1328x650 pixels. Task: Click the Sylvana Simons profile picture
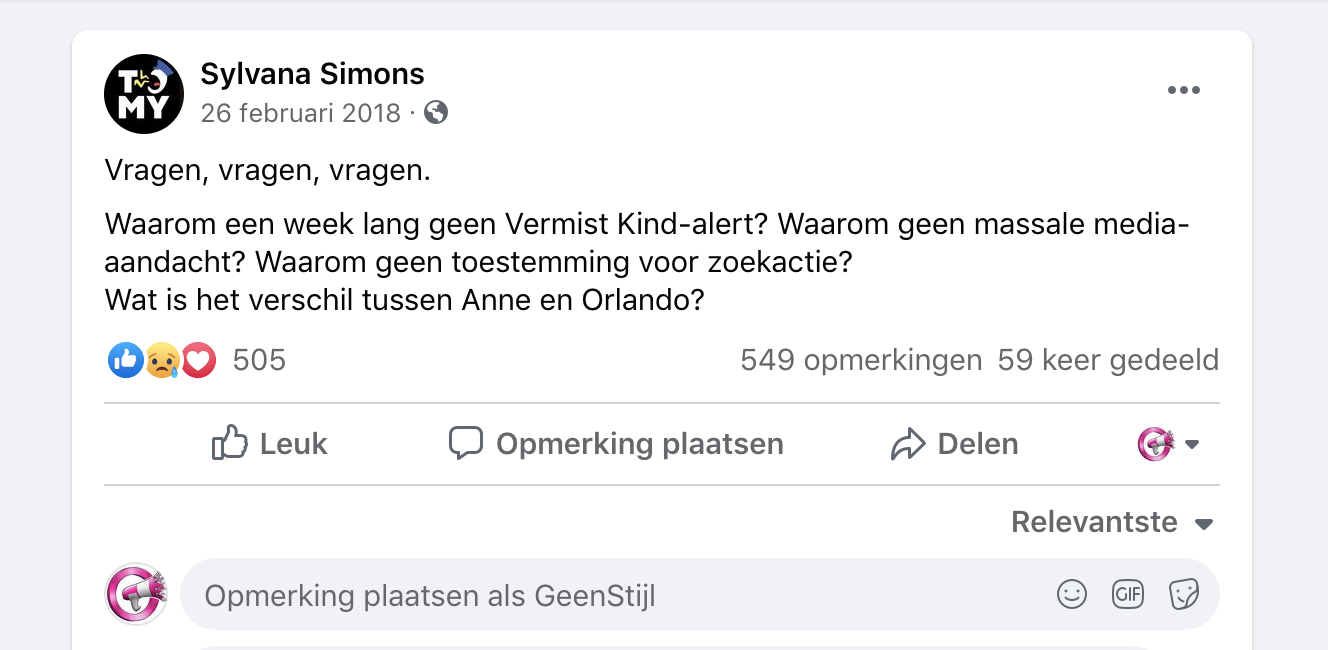144,94
